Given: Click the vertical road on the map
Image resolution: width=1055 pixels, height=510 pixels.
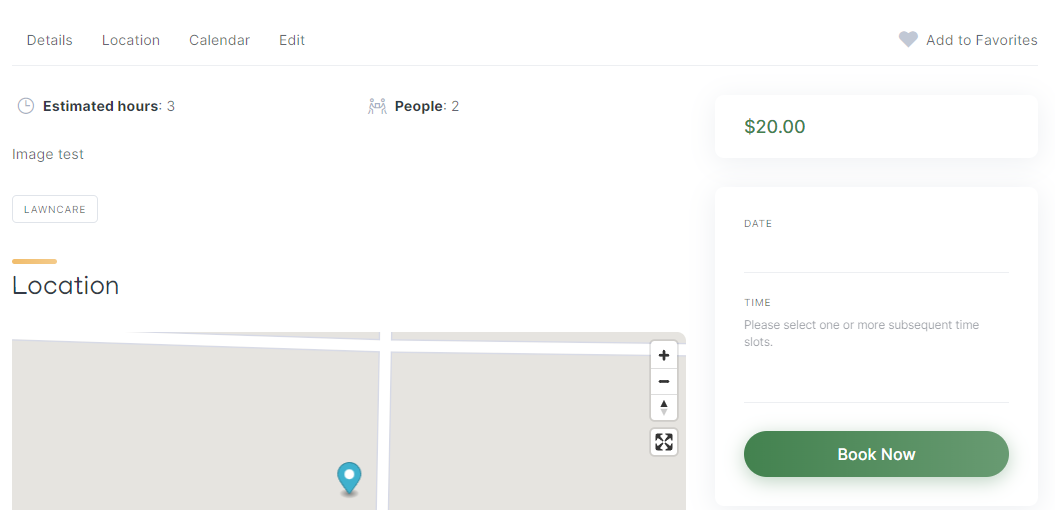Looking at the screenshot, I should (384, 421).
